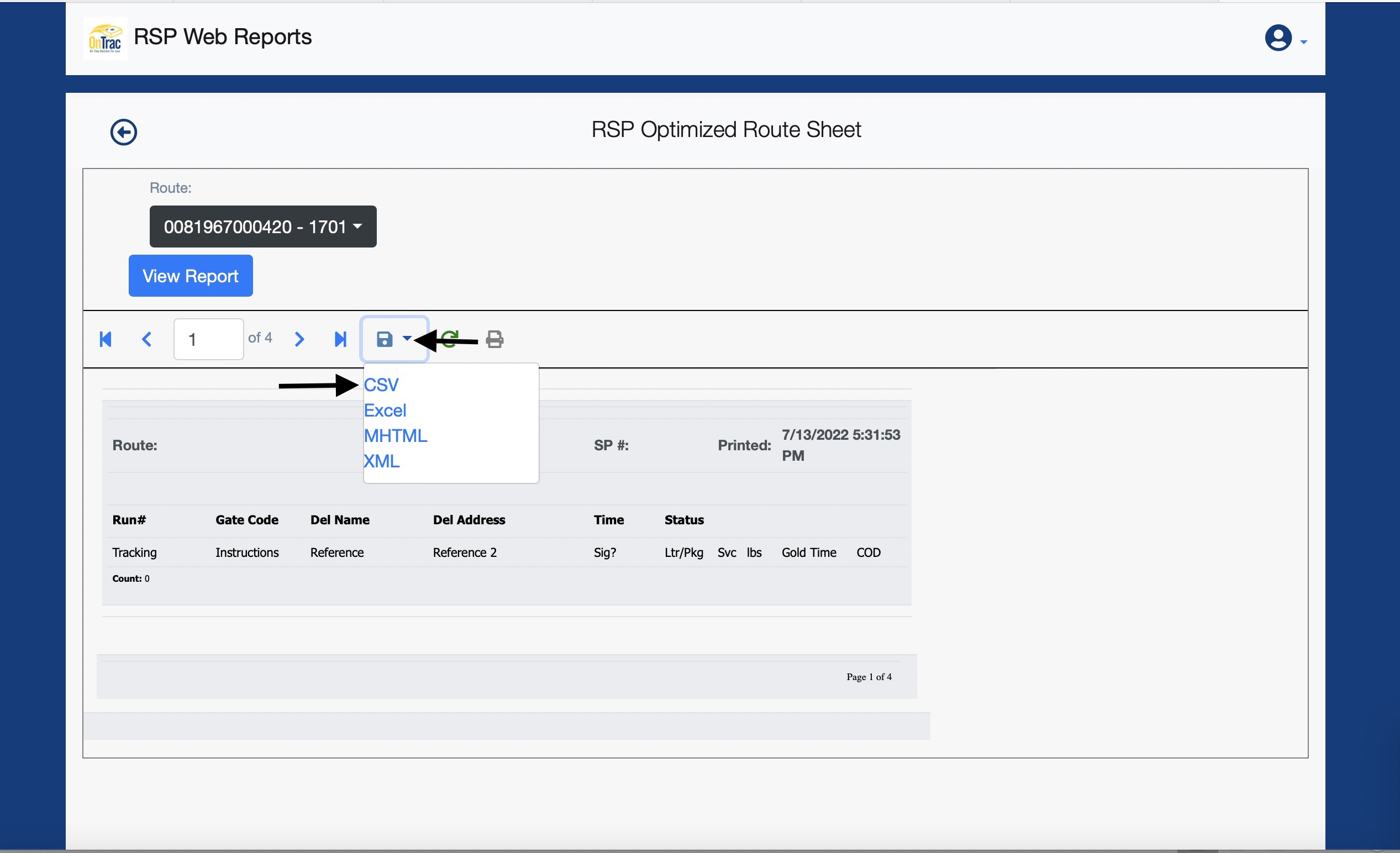The height and width of the screenshot is (853, 1400).
Task: Jump to last report page
Action: pos(340,339)
